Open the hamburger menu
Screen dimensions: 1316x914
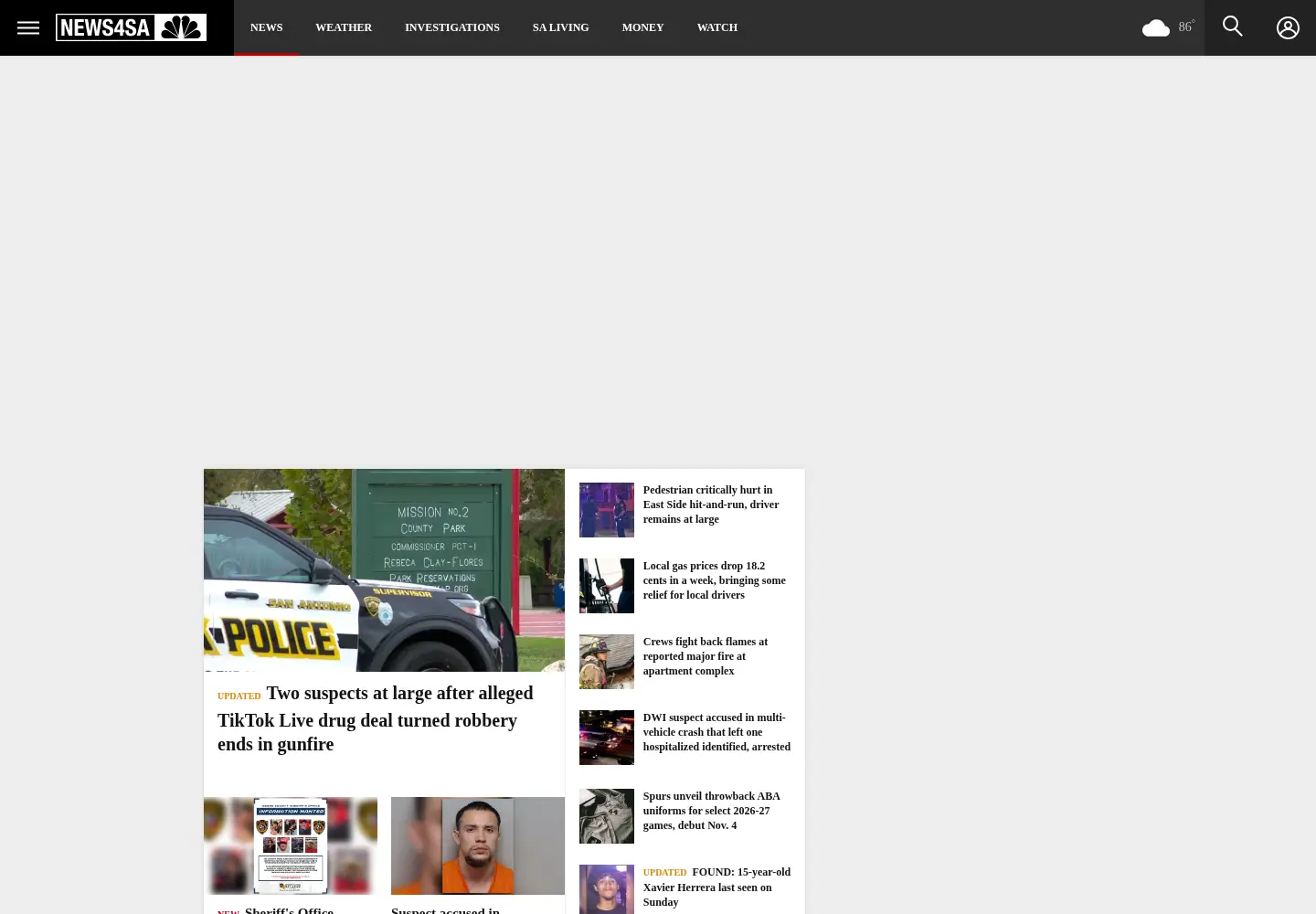28,27
